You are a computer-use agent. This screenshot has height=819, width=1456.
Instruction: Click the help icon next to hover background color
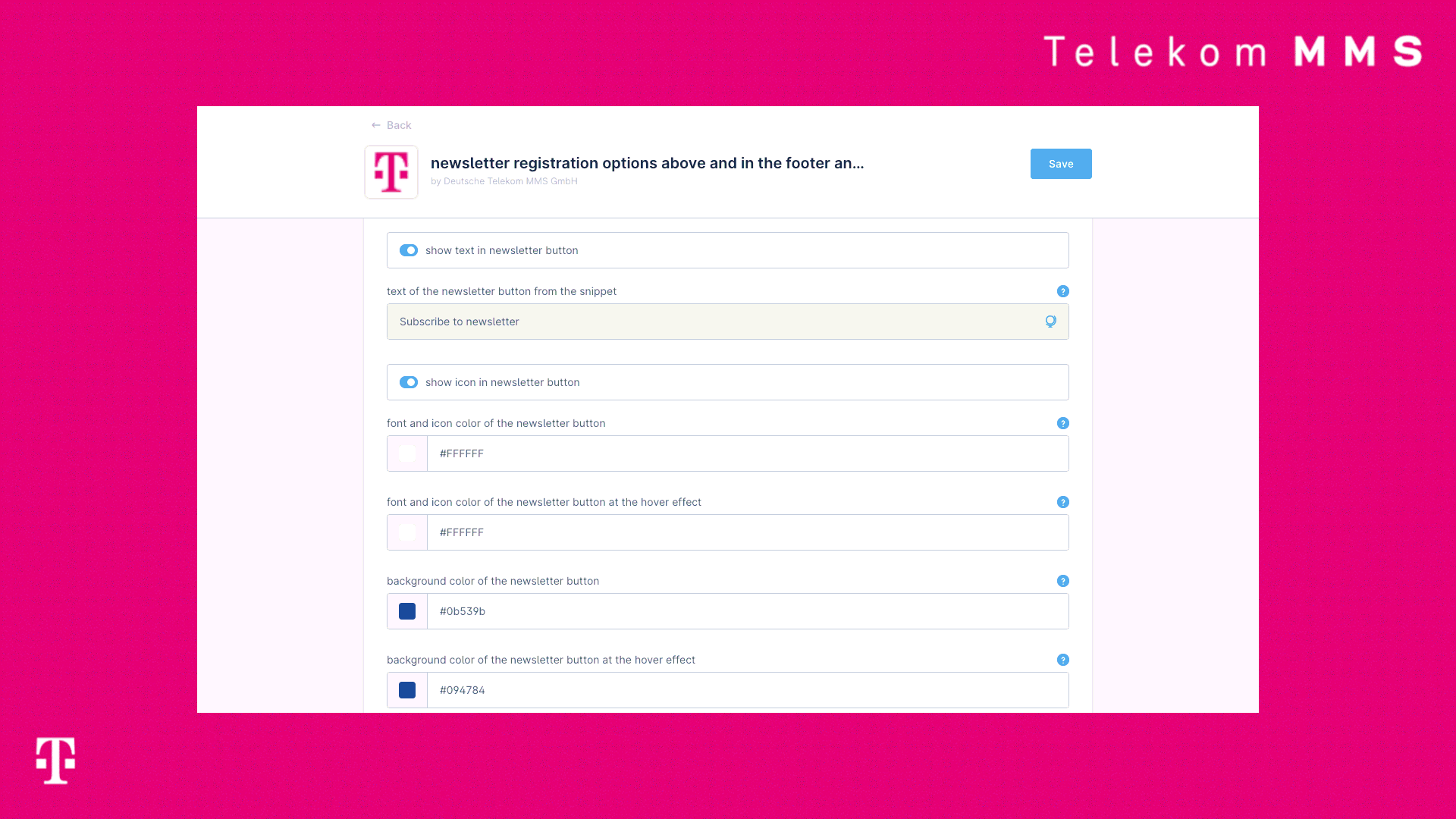(x=1063, y=660)
